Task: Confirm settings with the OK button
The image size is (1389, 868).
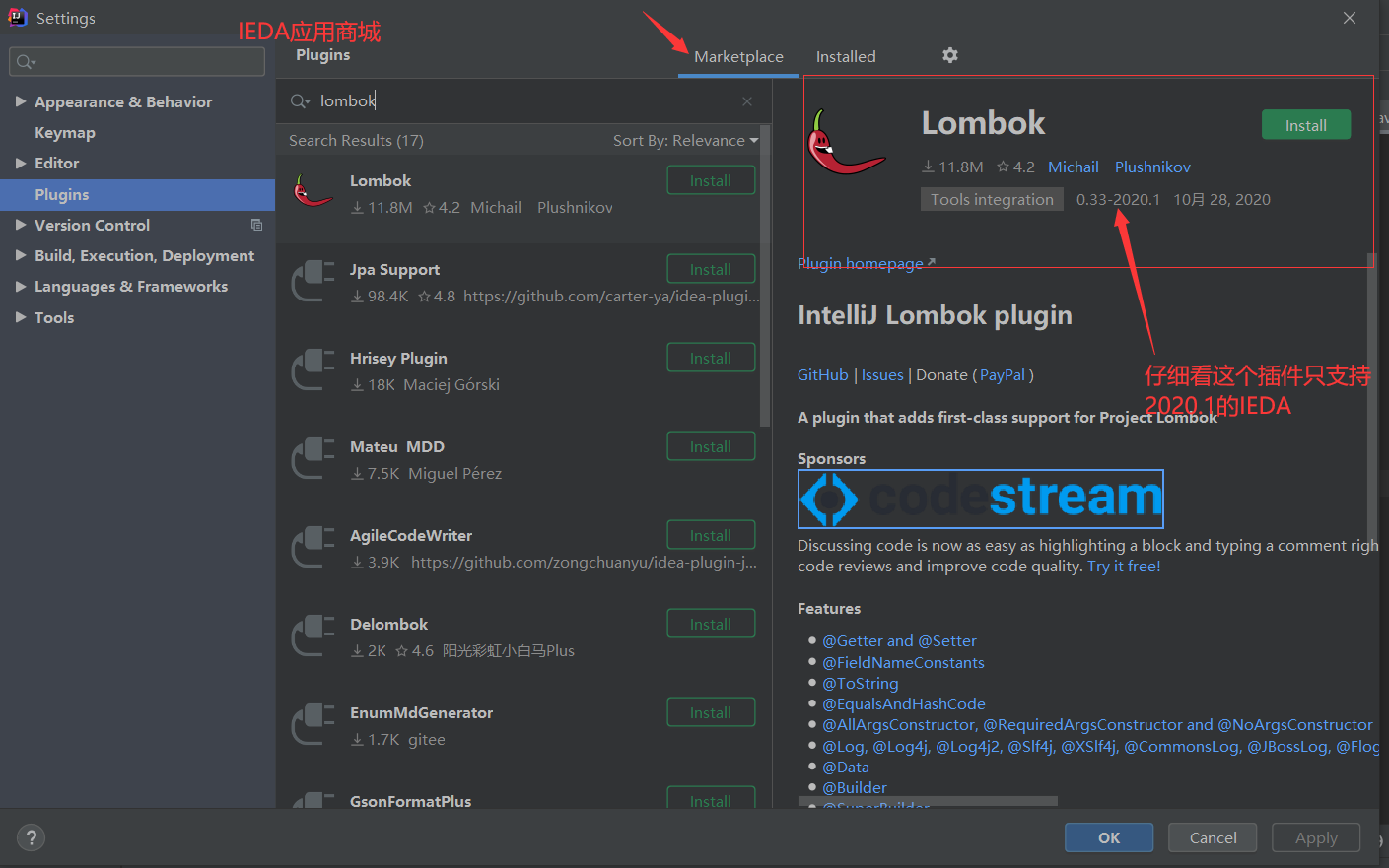Action: [x=1108, y=837]
